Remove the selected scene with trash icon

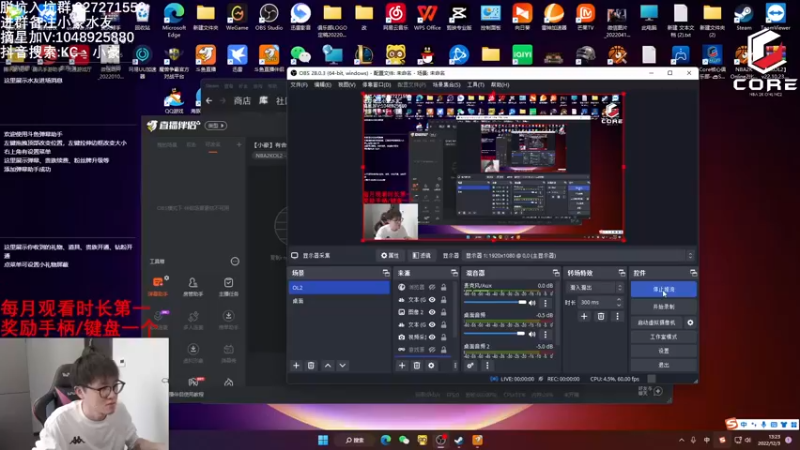[x=311, y=365]
